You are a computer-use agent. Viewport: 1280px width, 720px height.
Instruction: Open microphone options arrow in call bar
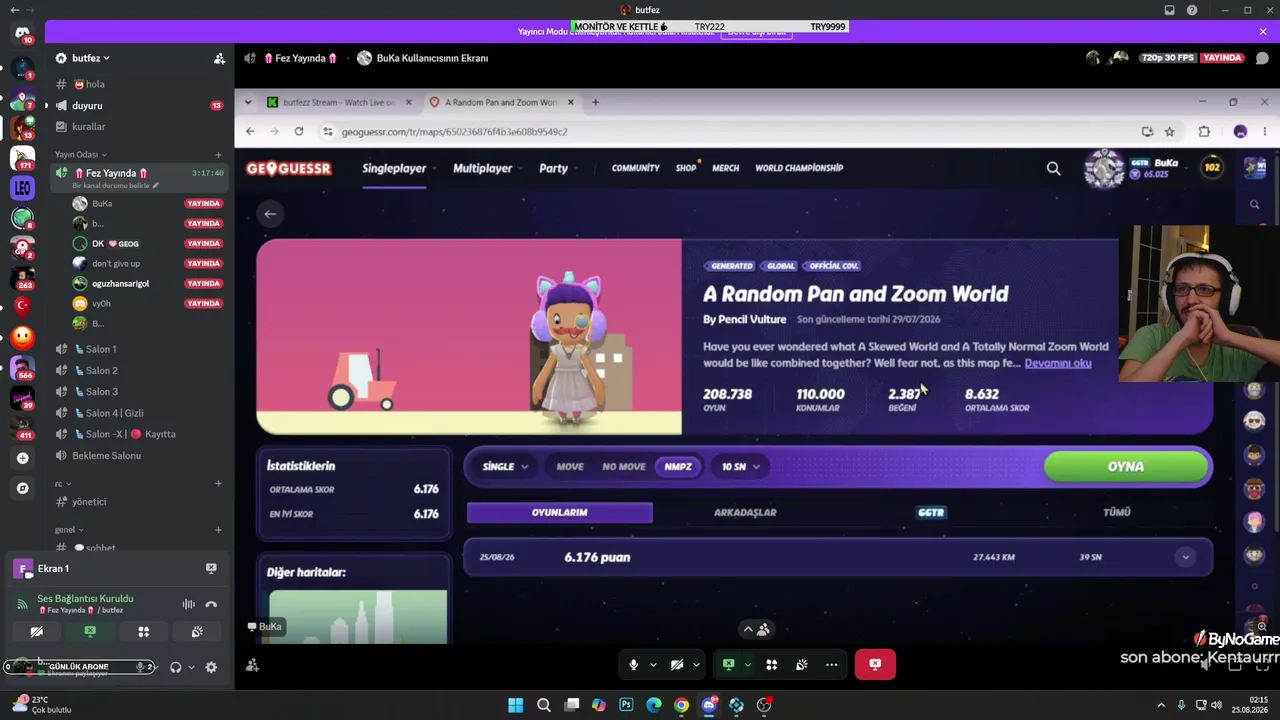pyautogui.click(x=653, y=664)
